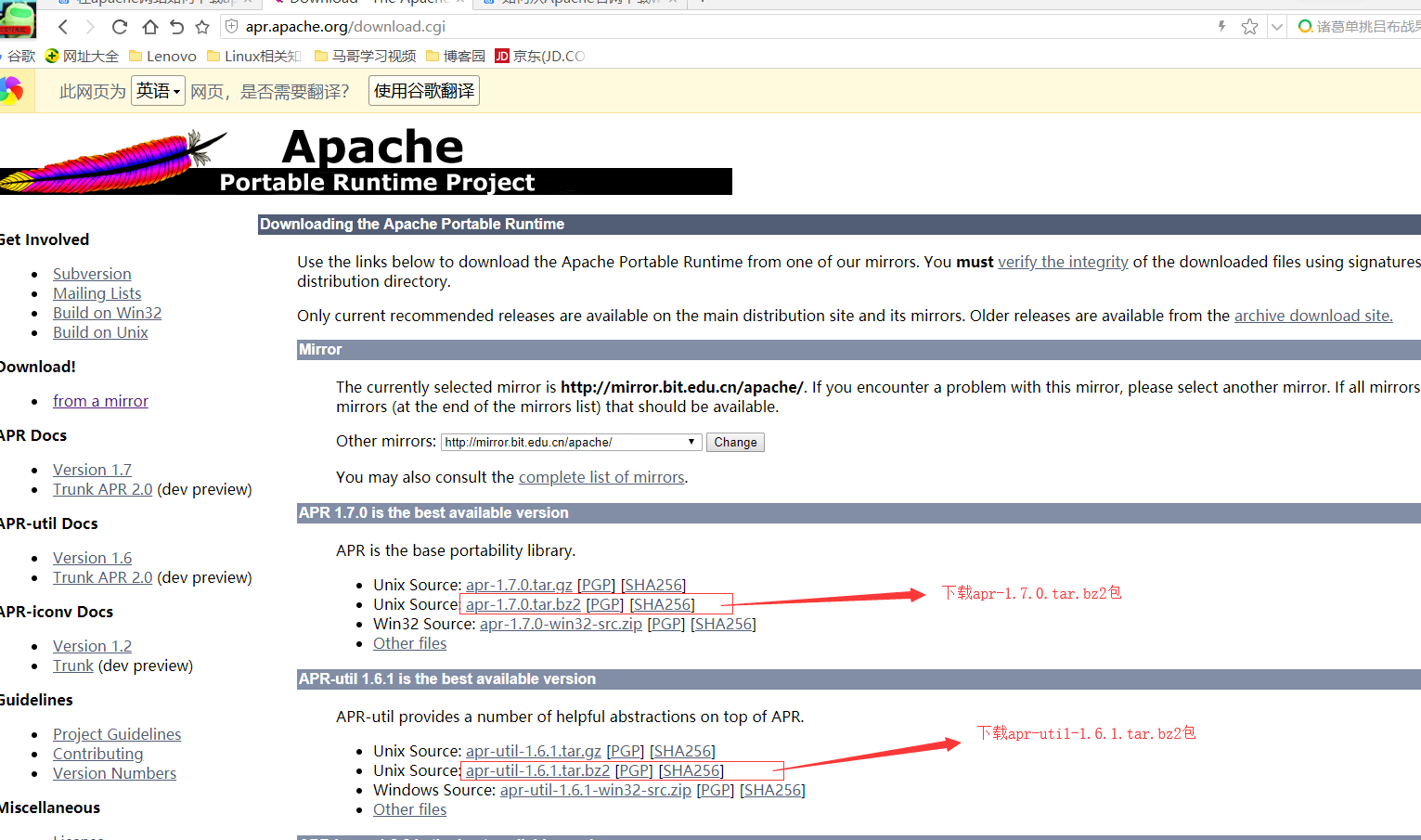
Task: Click the browser forward arrow
Action: pos(90,27)
